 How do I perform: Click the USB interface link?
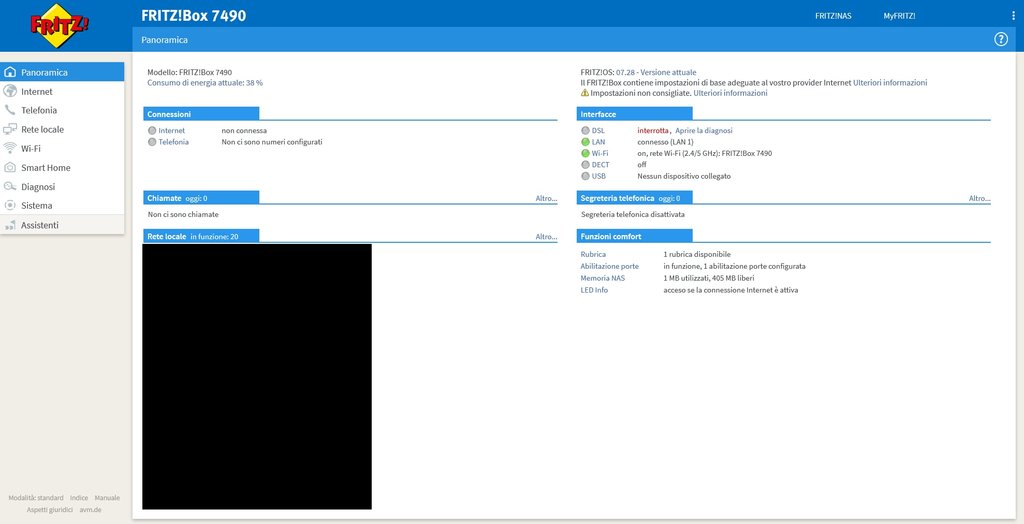pyautogui.click(x=599, y=176)
